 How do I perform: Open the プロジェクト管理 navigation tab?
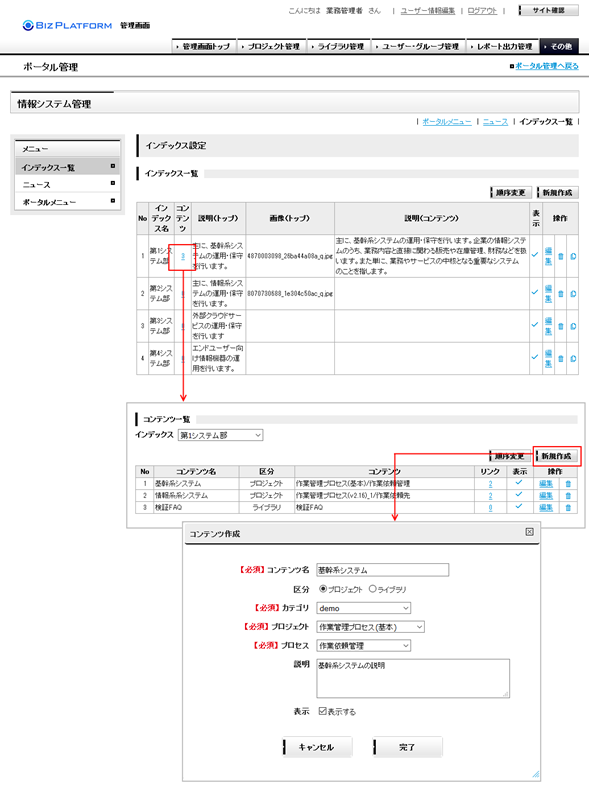272,46
